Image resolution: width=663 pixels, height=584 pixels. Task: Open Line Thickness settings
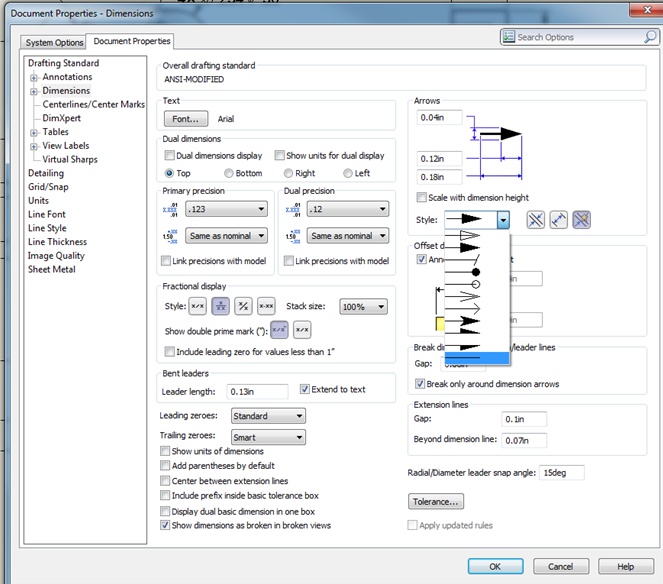[x=58, y=242]
